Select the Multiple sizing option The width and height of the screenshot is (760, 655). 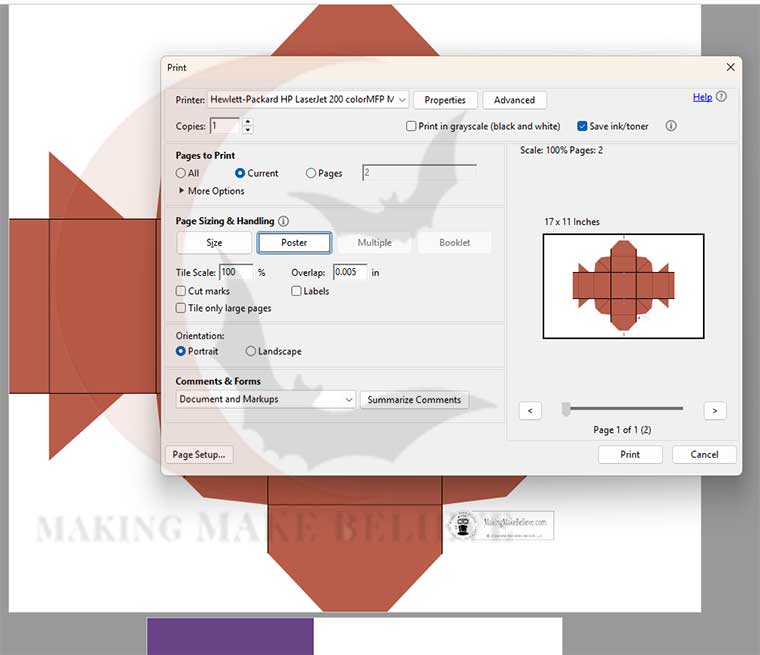[x=374, y=242]
